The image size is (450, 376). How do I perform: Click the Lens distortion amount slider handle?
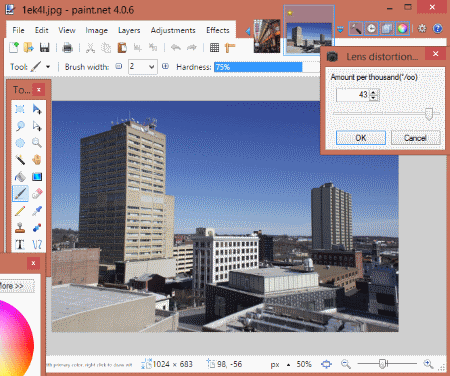(429, 114)
